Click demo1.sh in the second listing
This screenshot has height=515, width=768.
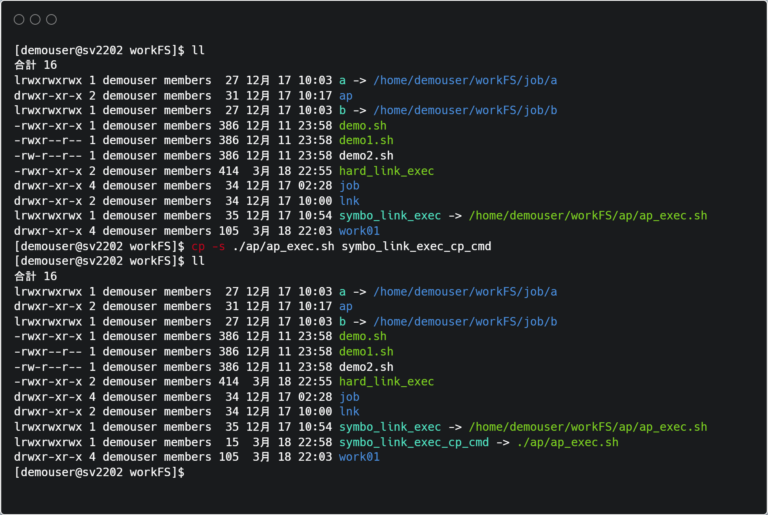click(366, 352)
